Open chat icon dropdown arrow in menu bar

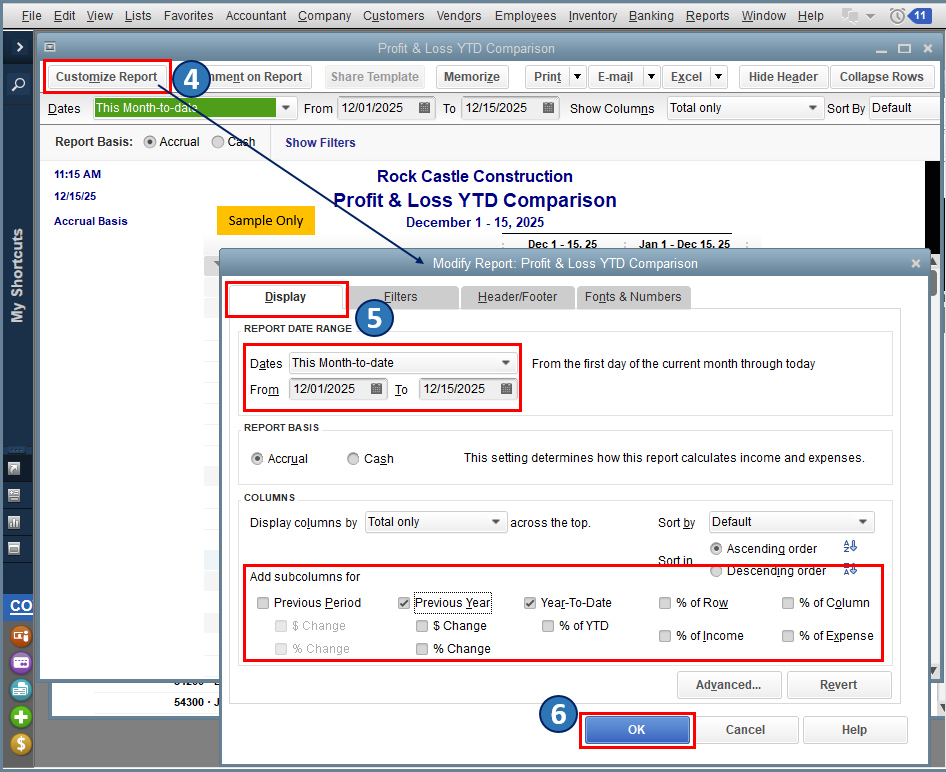point(870,16)
